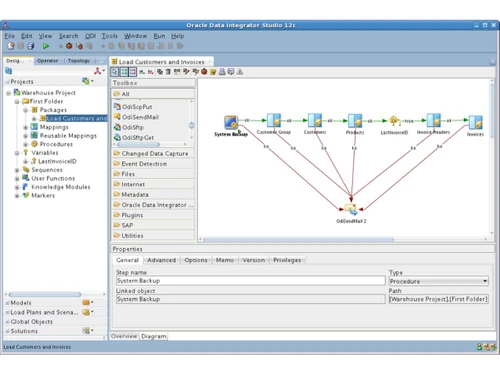Select the pointer selection tool in diagram toolbar
500x375 pixels.
(115, 72)
